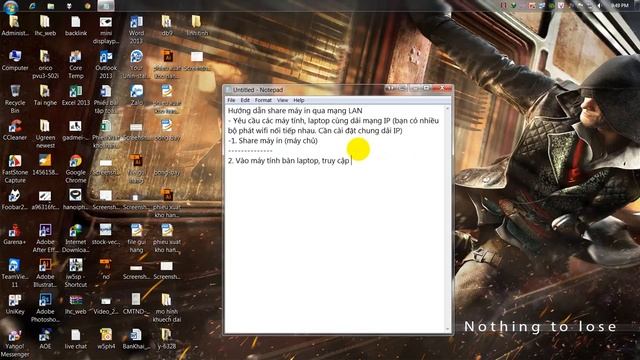This screenshot has height=360, width=640.
Task: Open the w5ph4 file icon
Action: (x=106, y=340)
